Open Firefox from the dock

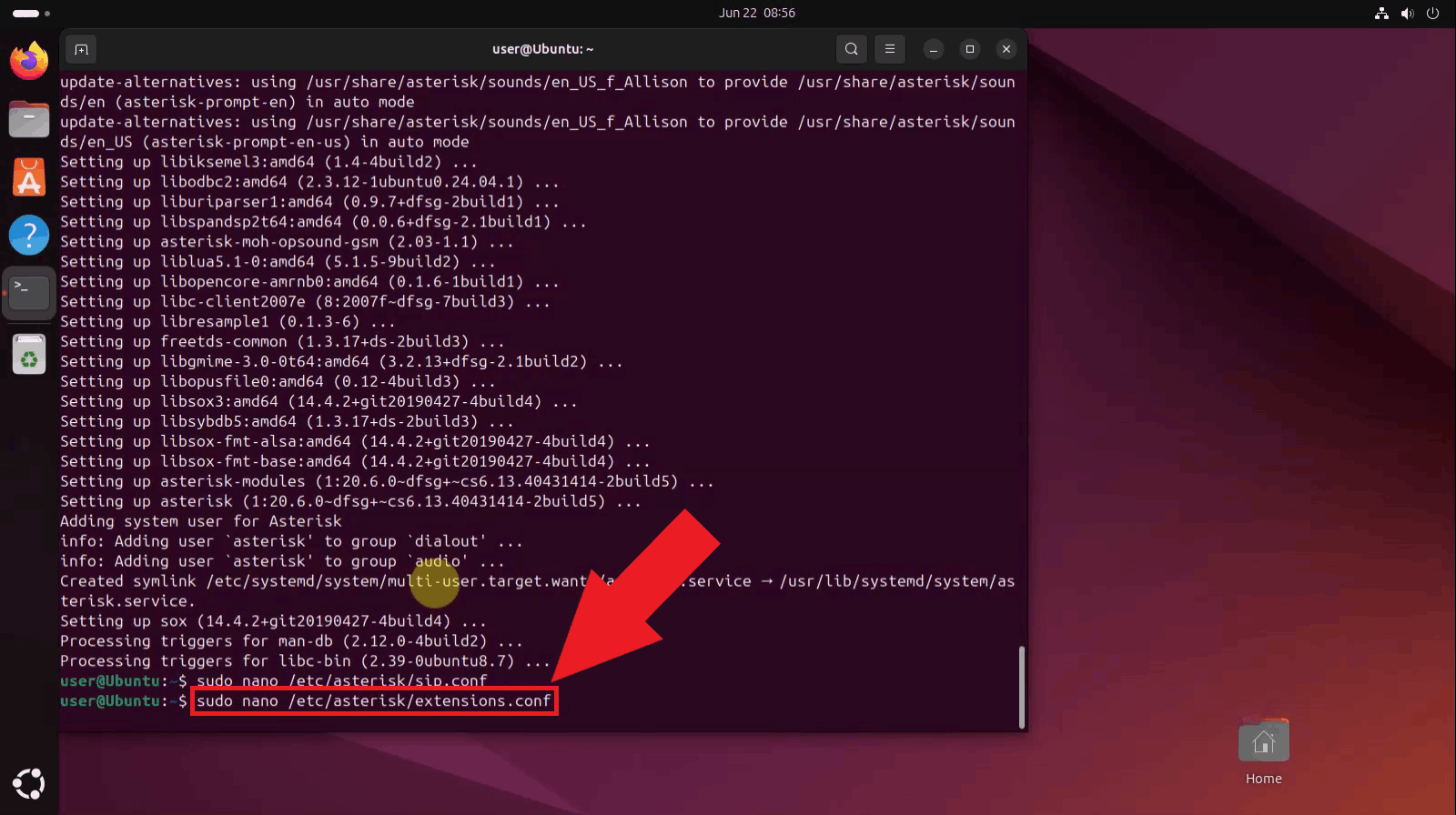coord(29,60)
